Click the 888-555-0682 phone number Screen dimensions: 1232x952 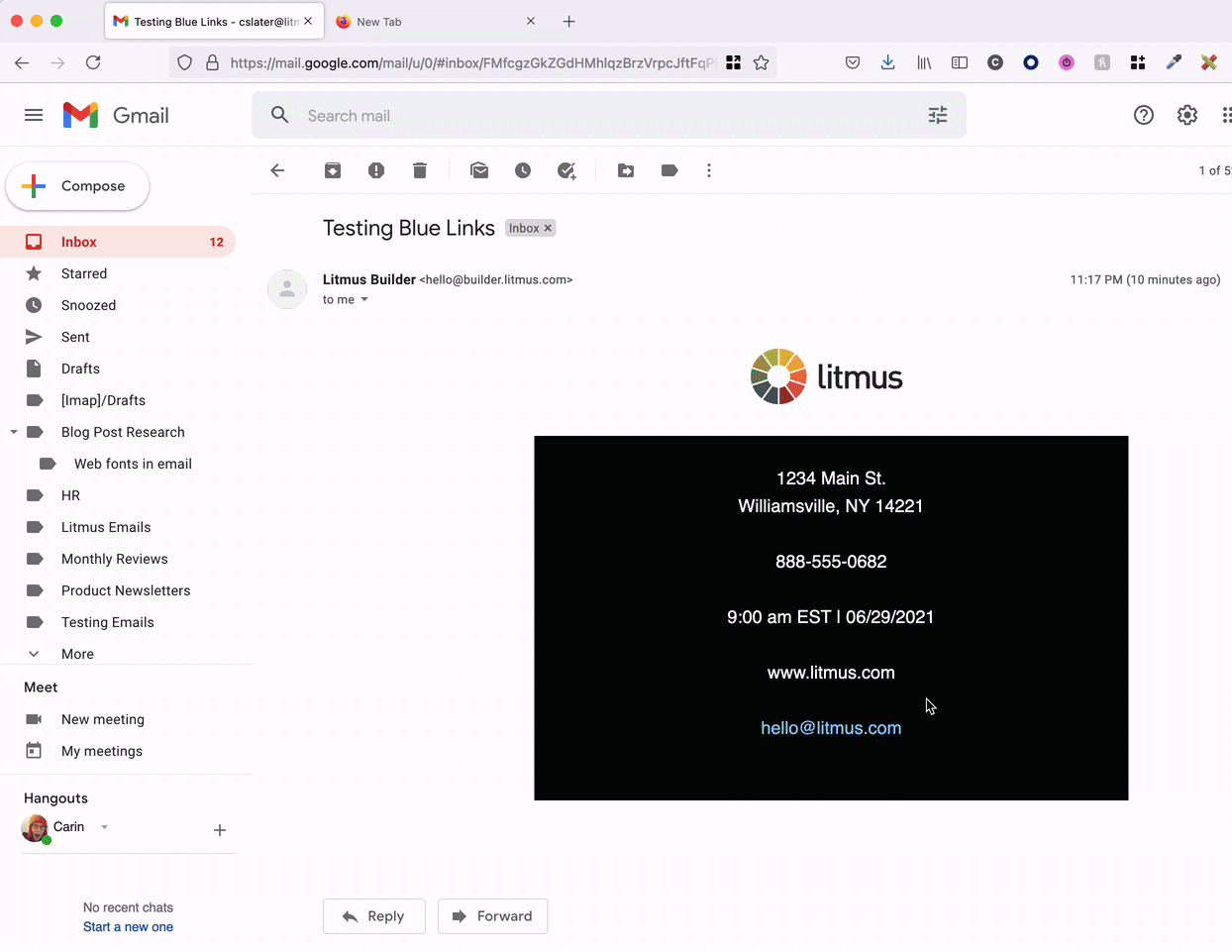(831, 562)
